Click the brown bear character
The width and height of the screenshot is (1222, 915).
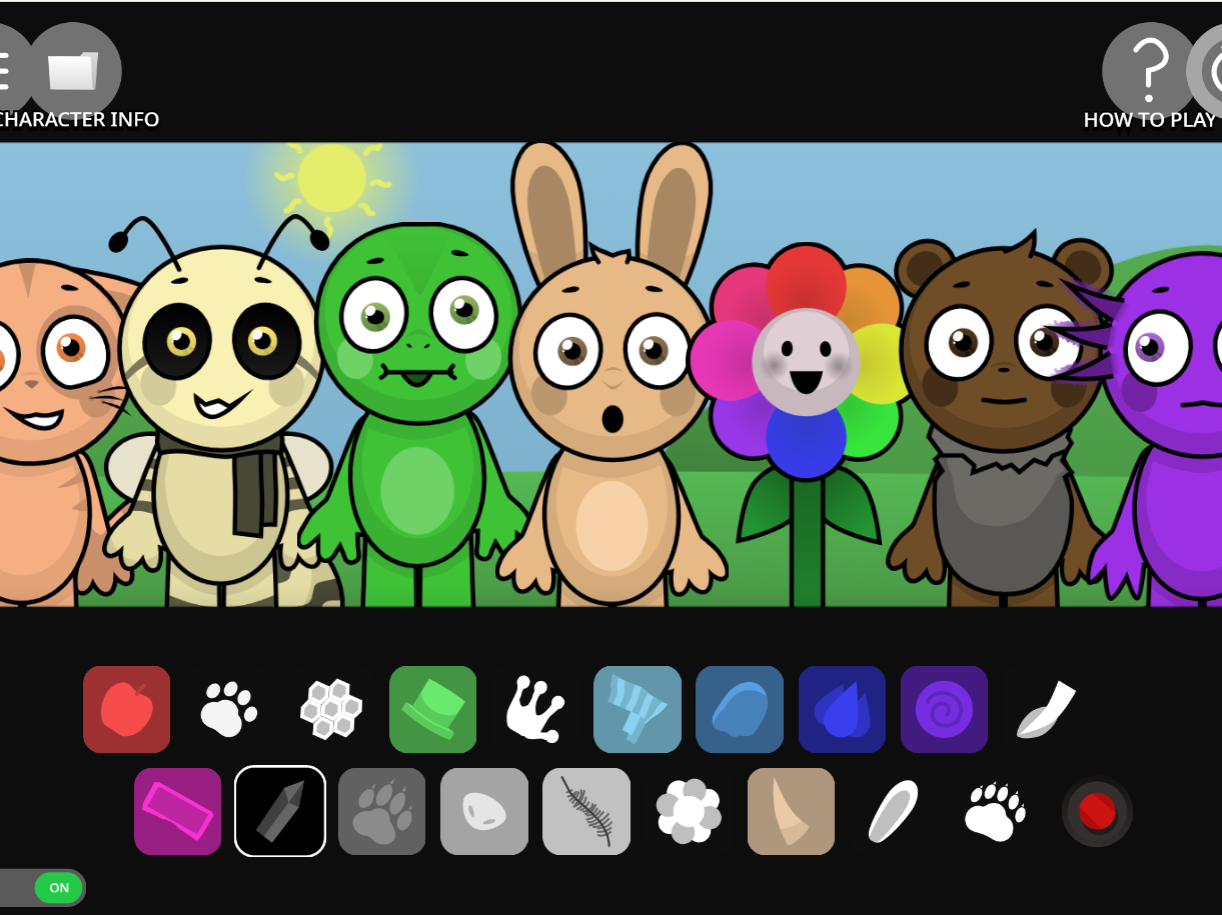coord(1000,420)
